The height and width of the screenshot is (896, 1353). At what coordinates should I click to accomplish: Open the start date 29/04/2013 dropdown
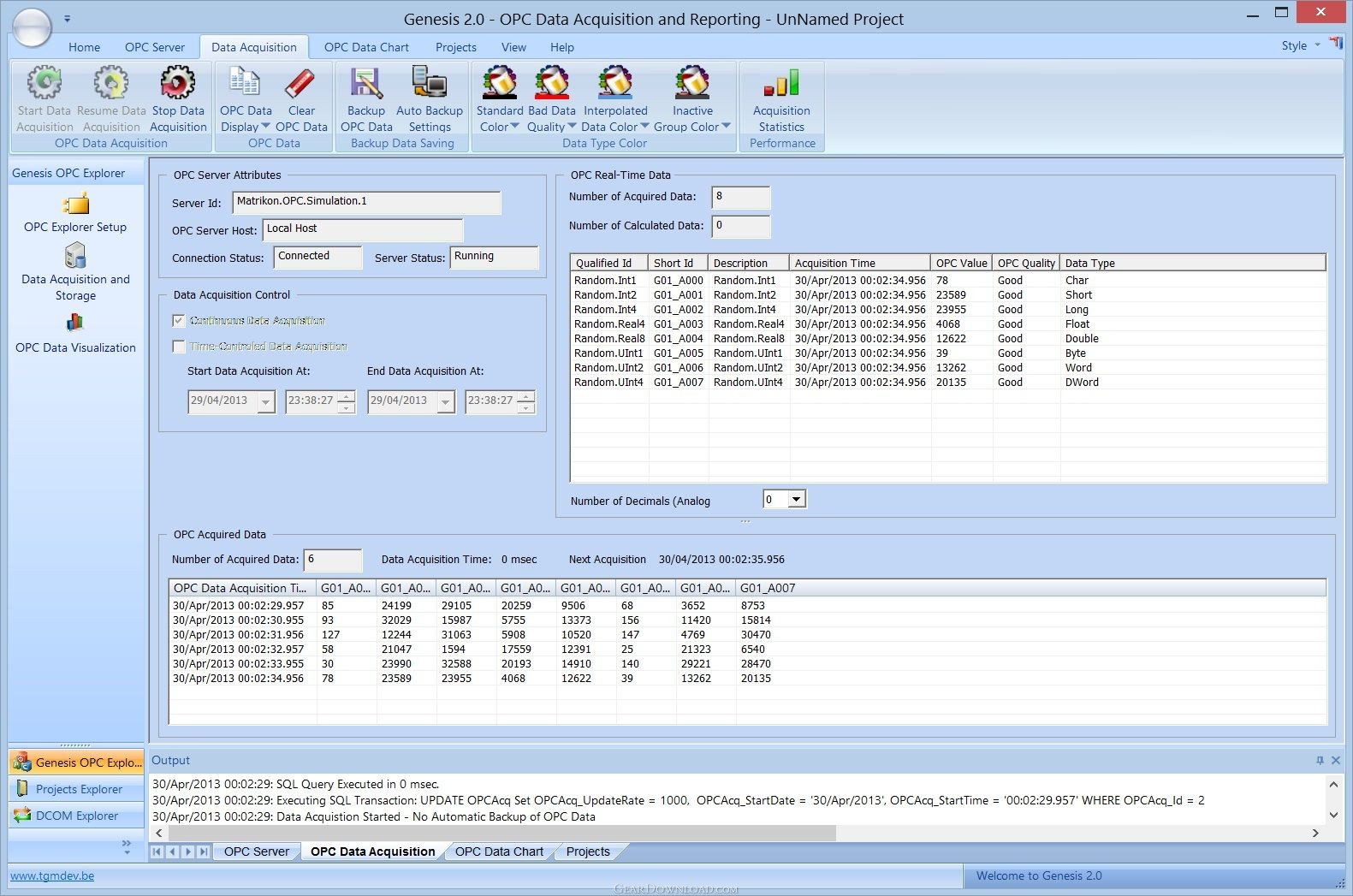pyautogui.click(x=266, y=401)
